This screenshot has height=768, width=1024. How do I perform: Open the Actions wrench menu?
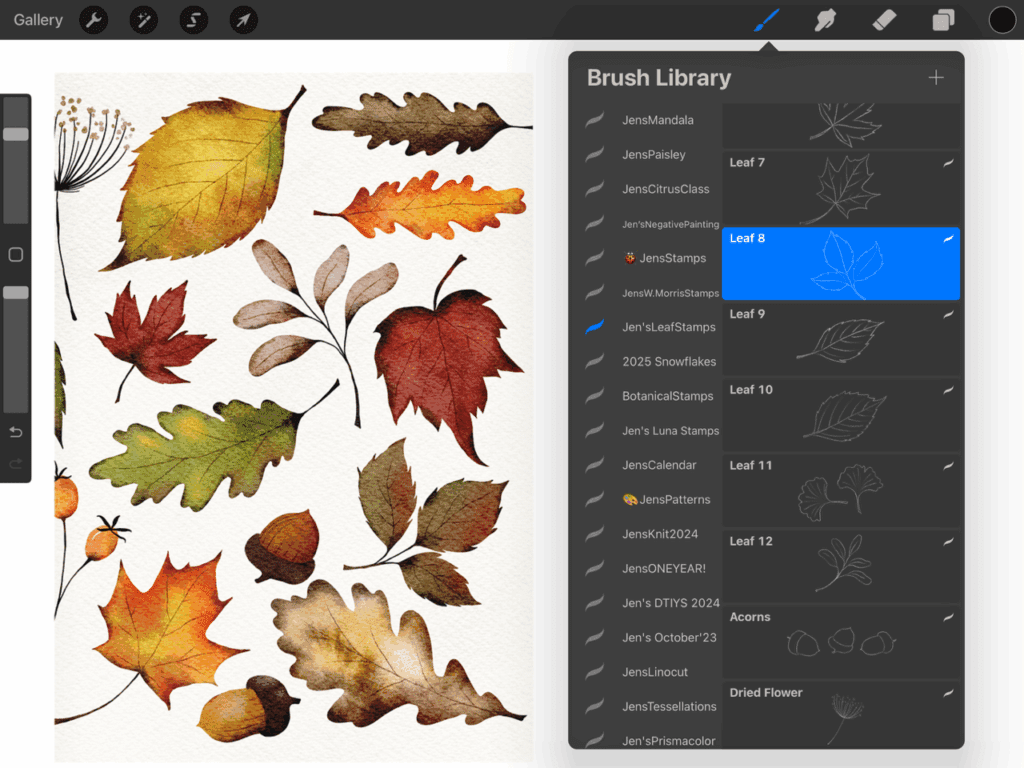coord(93,20)
